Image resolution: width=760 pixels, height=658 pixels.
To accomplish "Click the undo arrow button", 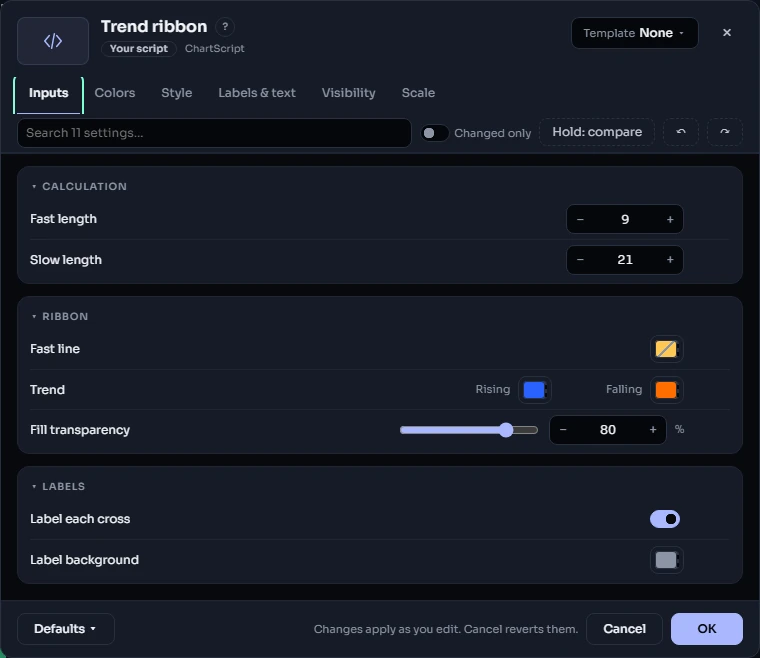I will pyautogui.click(x=681, y=132).
